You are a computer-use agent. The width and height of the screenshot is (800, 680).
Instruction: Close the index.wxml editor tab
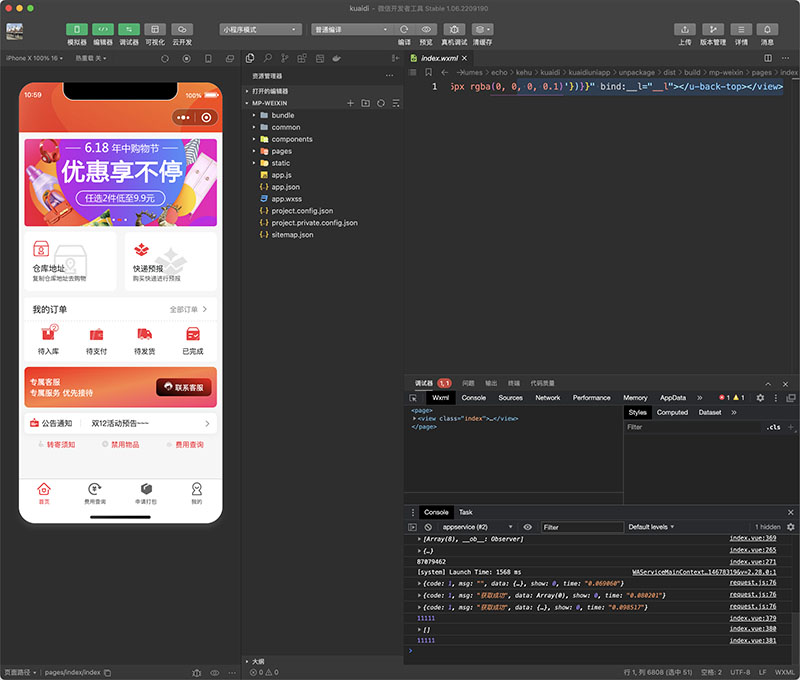coord(464,58)
